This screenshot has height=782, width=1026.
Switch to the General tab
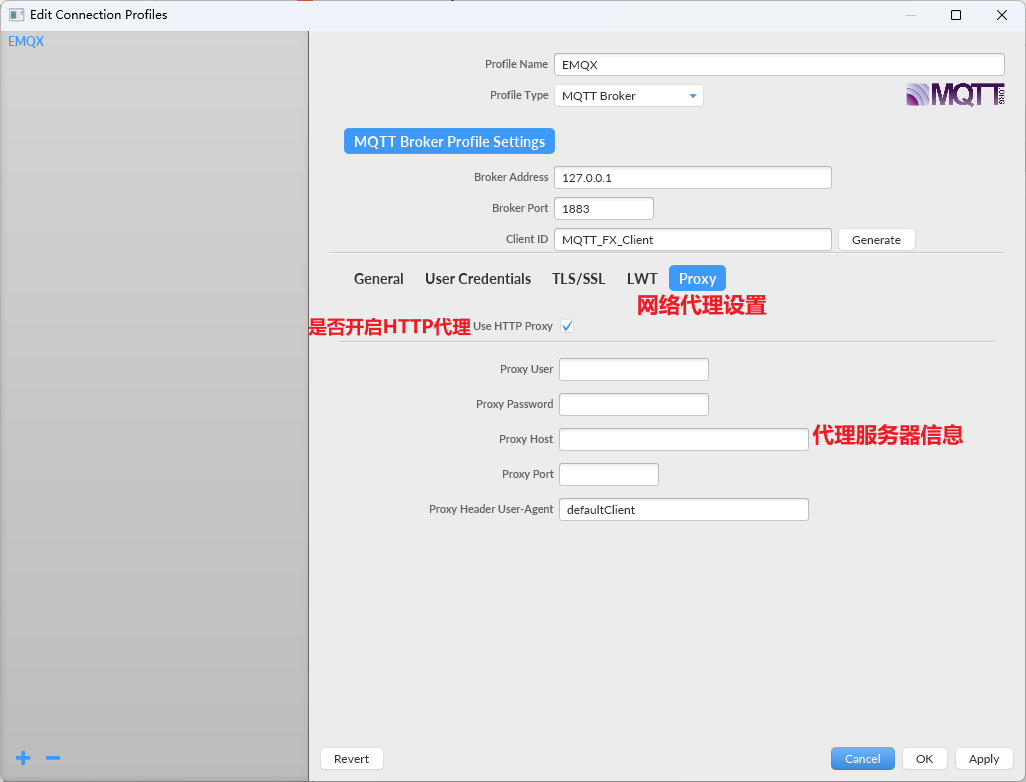[378, 279]
